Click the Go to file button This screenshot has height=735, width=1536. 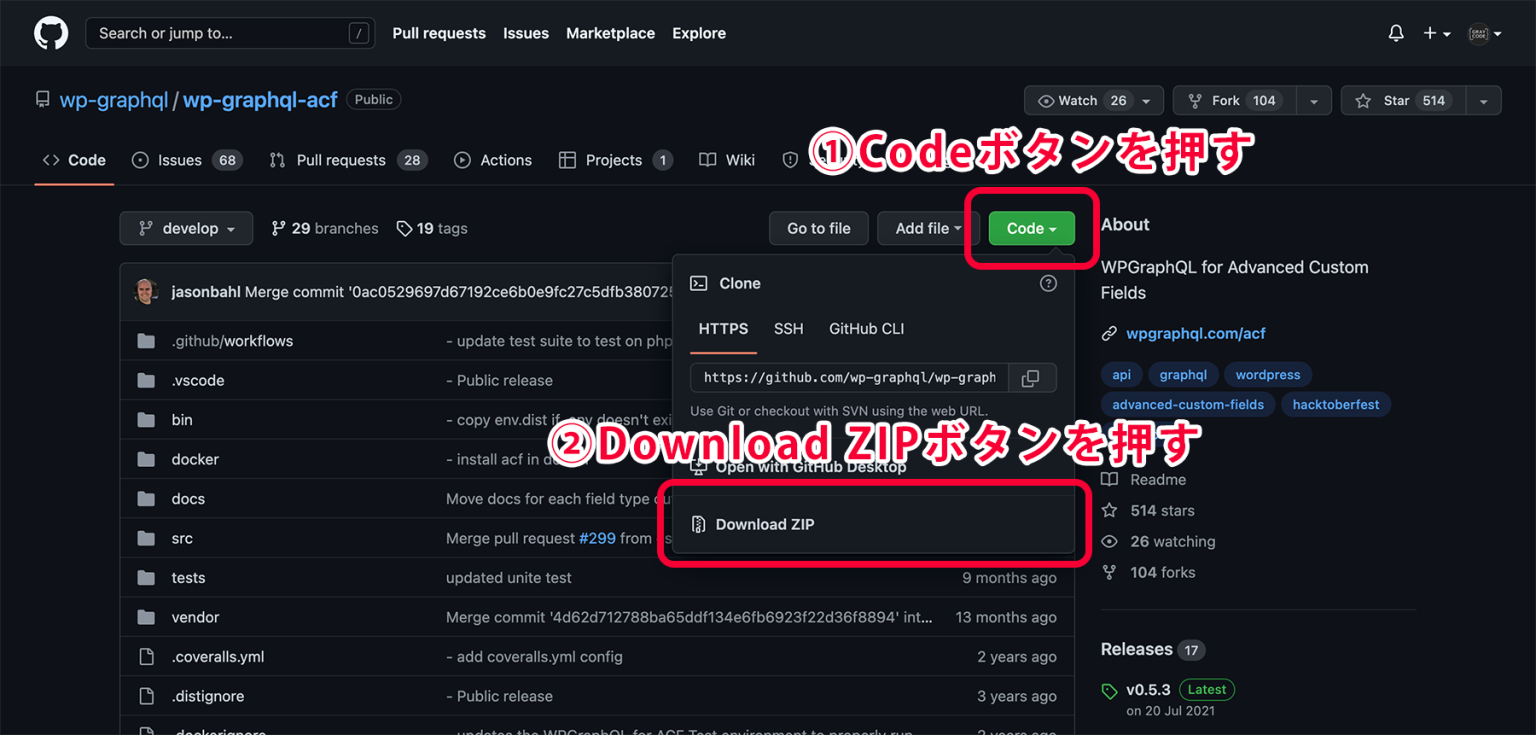[819, 228]
